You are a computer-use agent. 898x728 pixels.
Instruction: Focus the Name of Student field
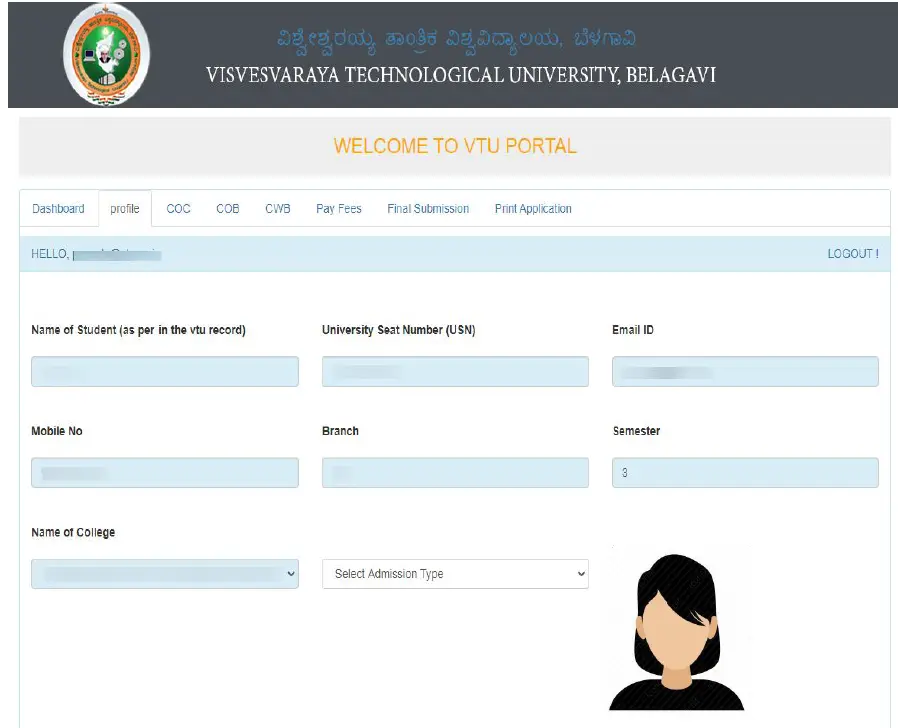(x=165, y=372)
